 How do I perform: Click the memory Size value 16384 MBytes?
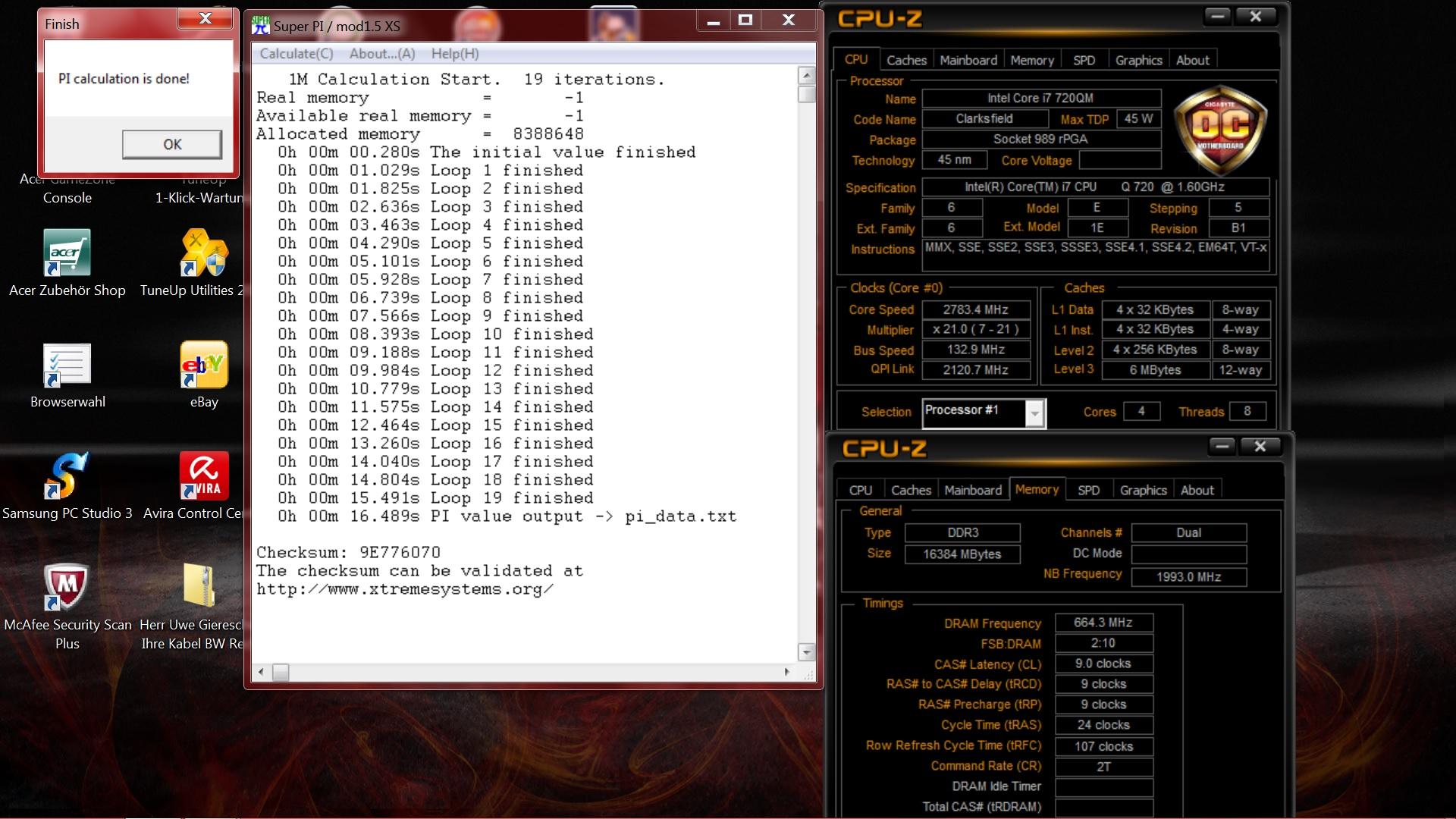tap(962, 554)
